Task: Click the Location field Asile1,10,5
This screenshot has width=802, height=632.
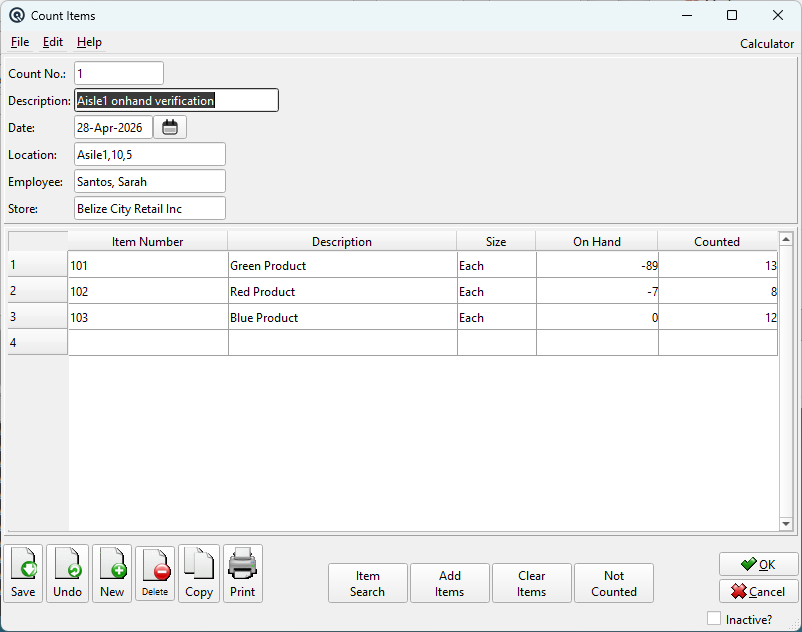Action: (x=150, y=154)
